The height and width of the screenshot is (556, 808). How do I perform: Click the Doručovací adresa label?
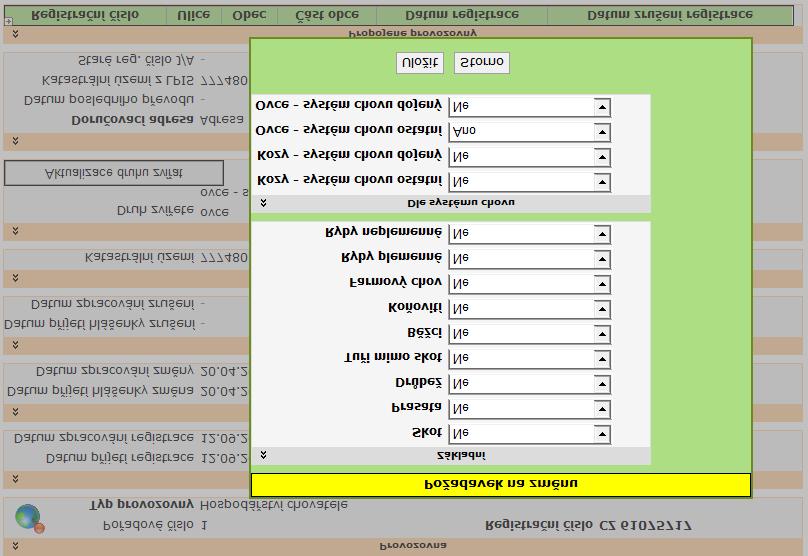(x=132, y=120)
